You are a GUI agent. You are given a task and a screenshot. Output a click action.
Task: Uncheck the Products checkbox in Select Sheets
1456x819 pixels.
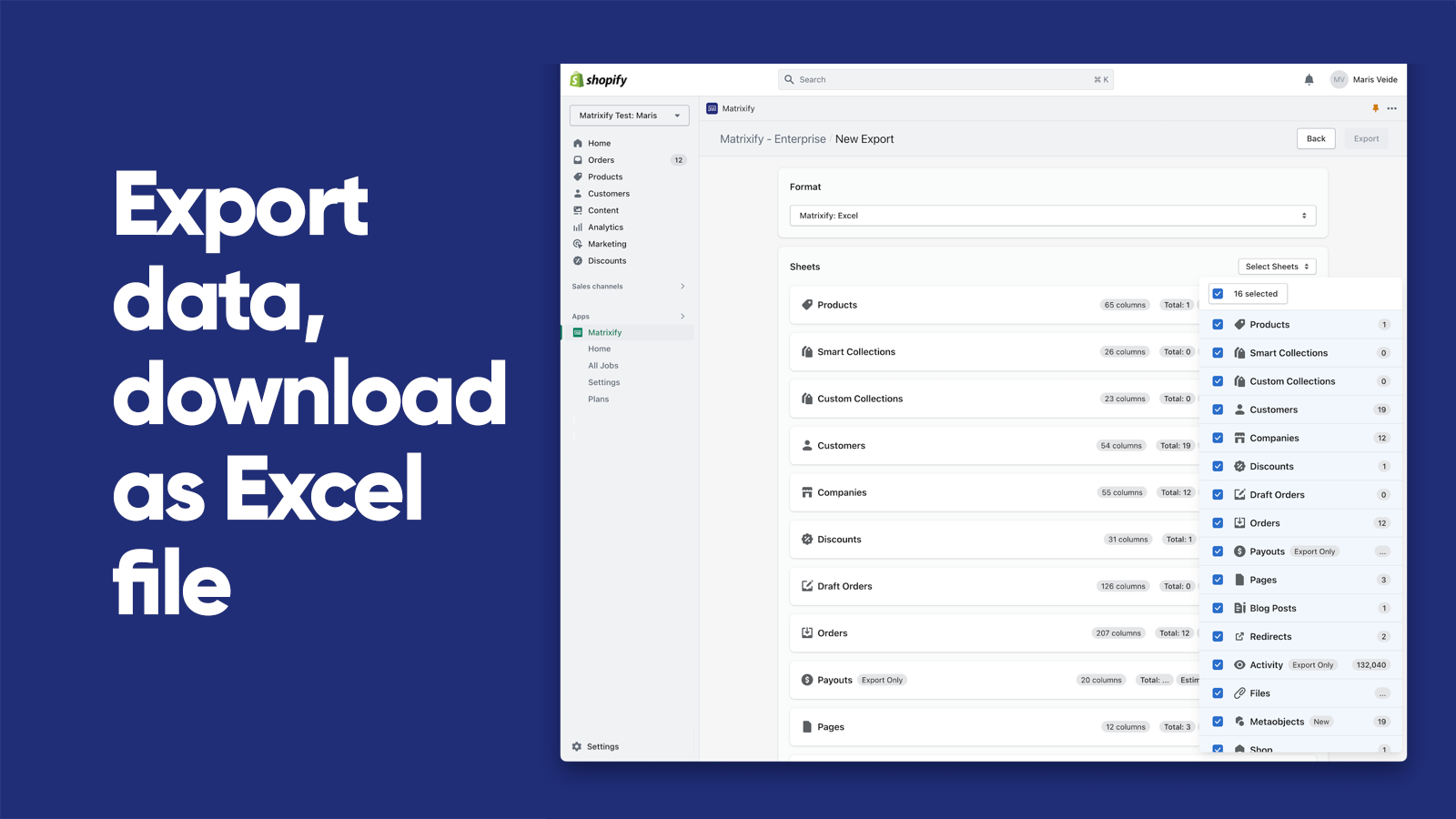point(1218,324)
